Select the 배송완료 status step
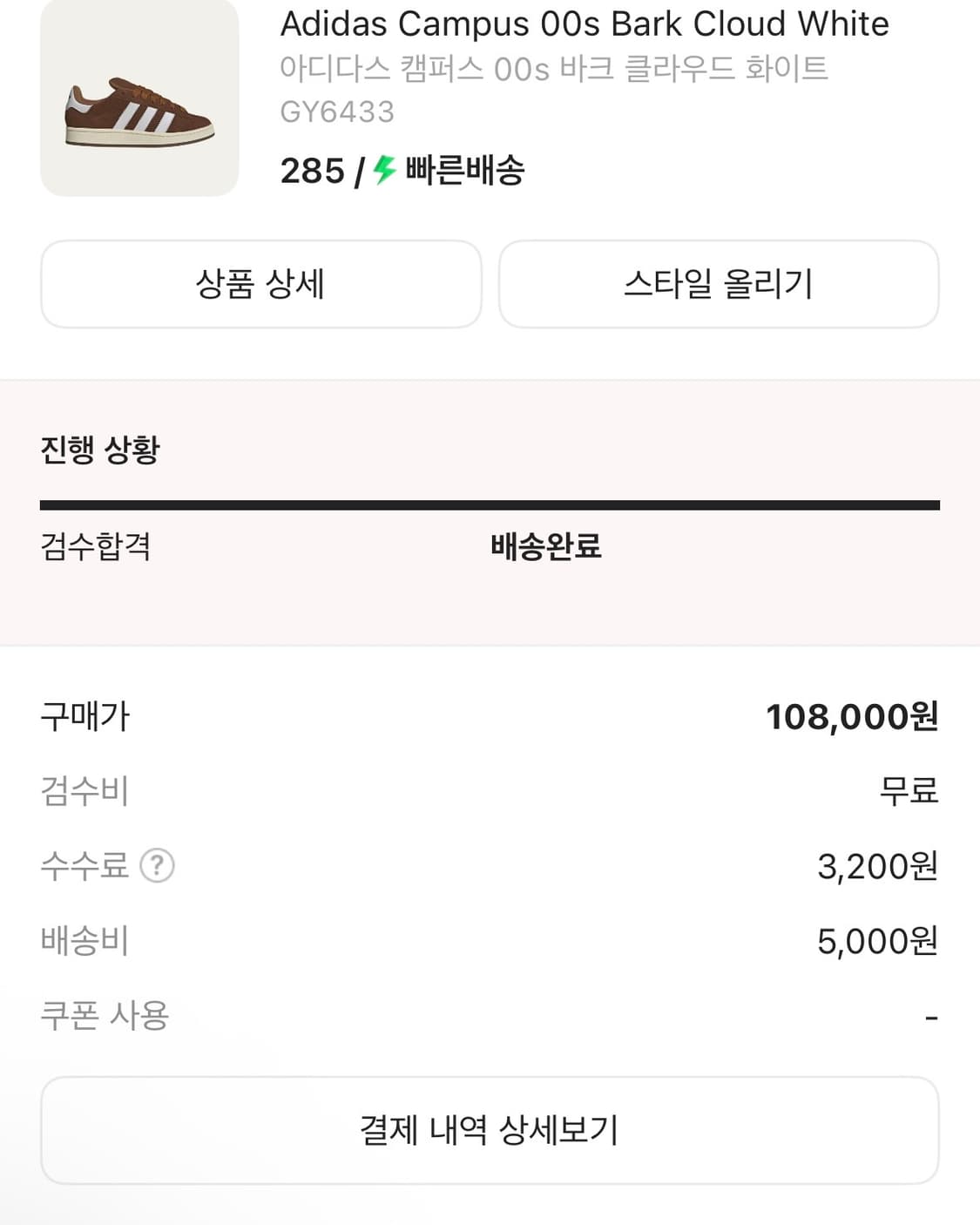The height and width of the screenshot is (1225, 980). click(x=546, y=547)
